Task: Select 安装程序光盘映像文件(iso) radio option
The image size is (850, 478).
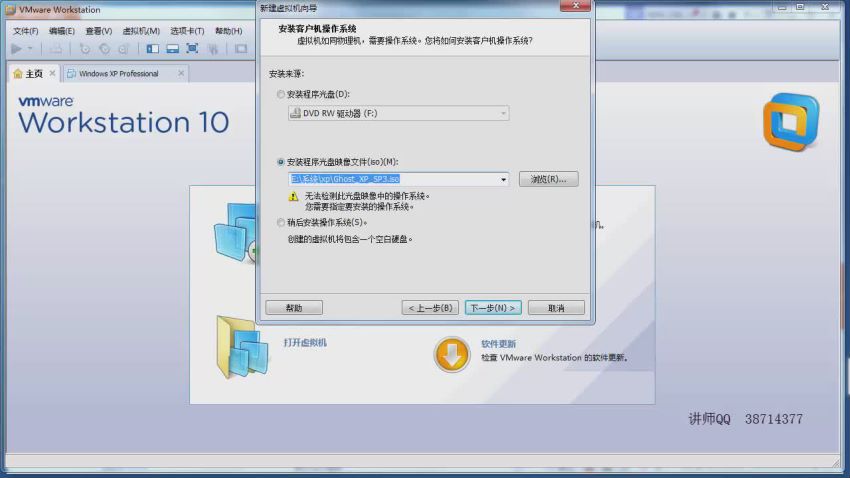Action: pos(280,162)
